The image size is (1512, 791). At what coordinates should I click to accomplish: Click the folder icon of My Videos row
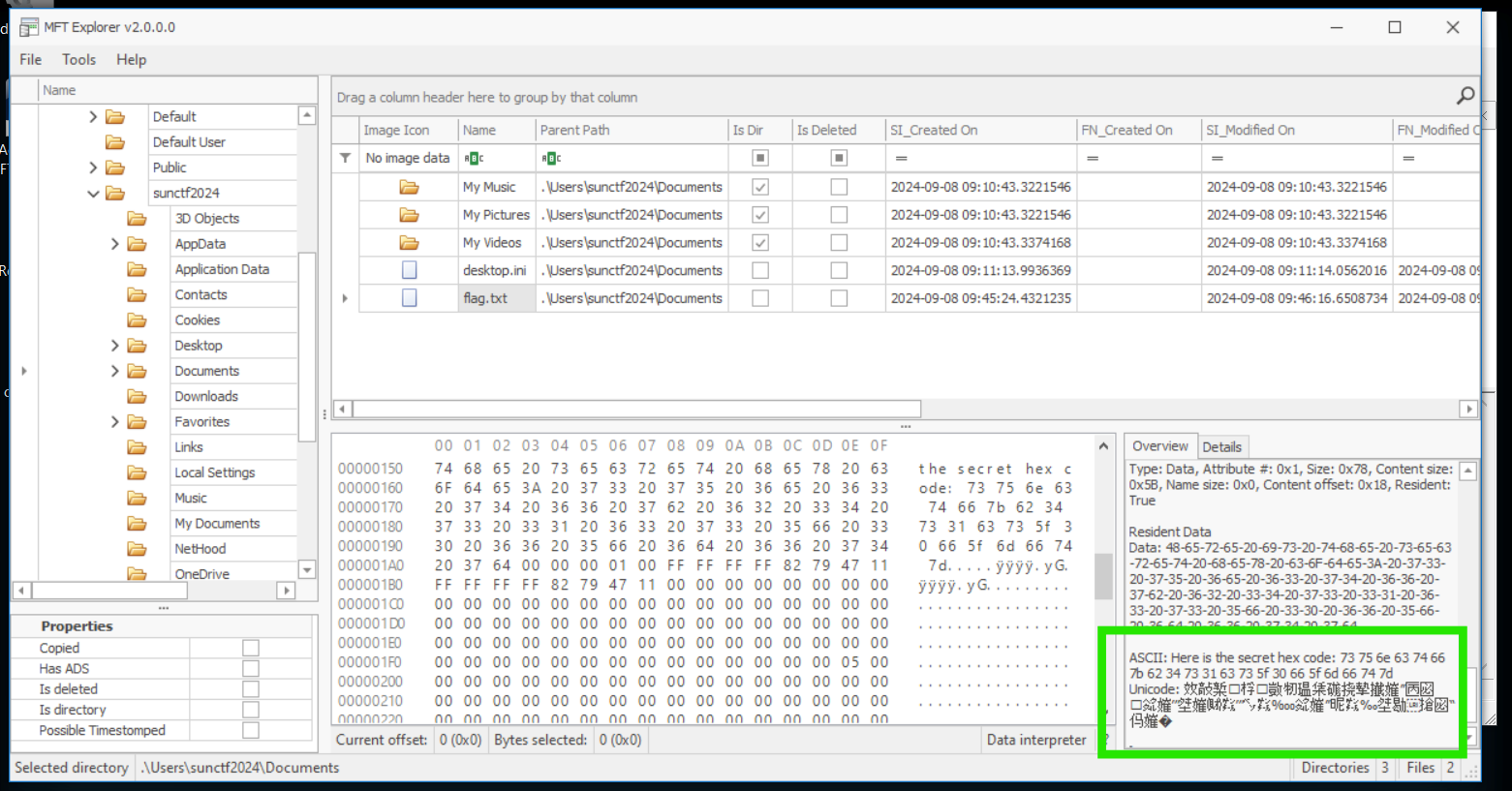click(x=409, y=243)
